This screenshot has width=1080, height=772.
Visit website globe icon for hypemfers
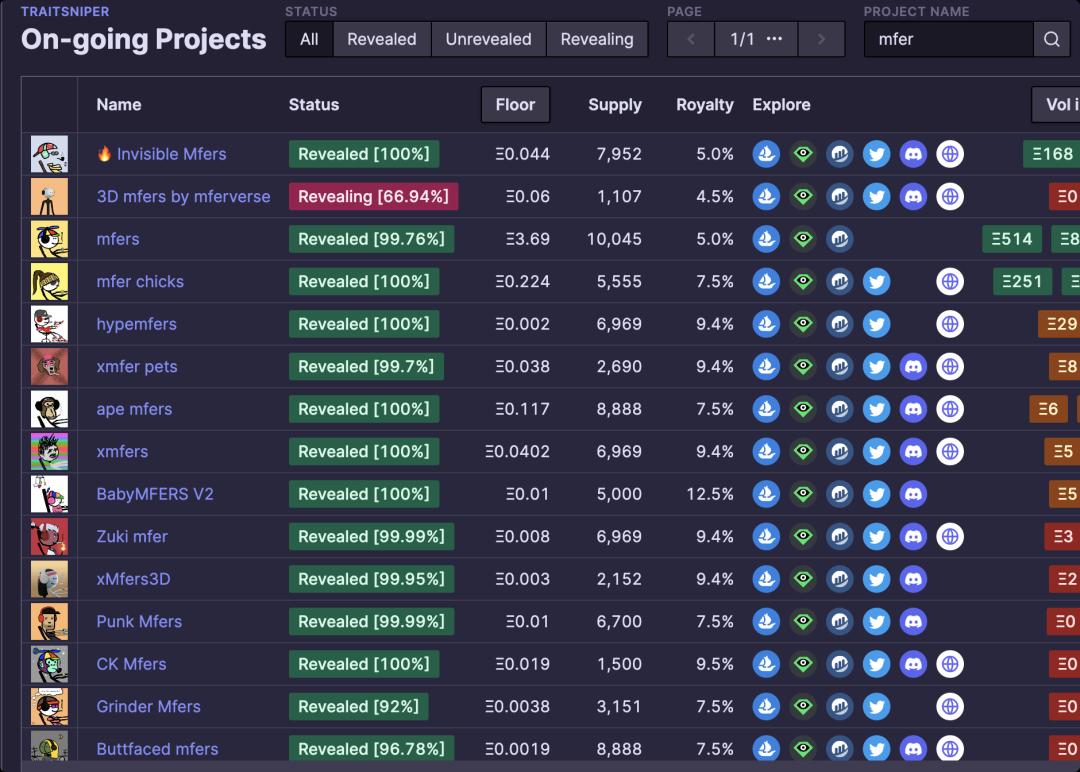[x=950, y=324]
